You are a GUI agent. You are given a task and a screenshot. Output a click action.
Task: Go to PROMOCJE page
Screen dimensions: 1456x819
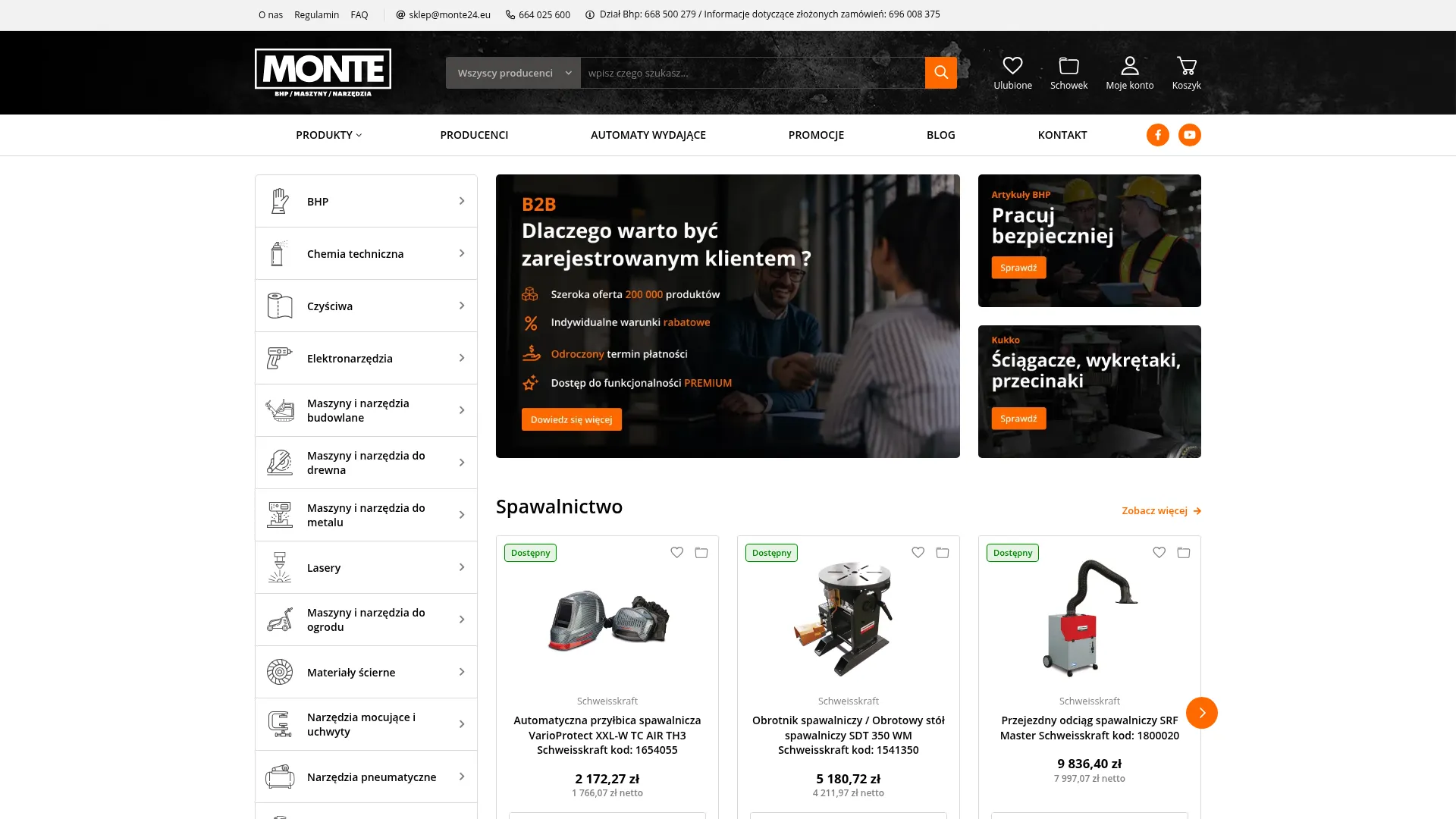point(816,135)
